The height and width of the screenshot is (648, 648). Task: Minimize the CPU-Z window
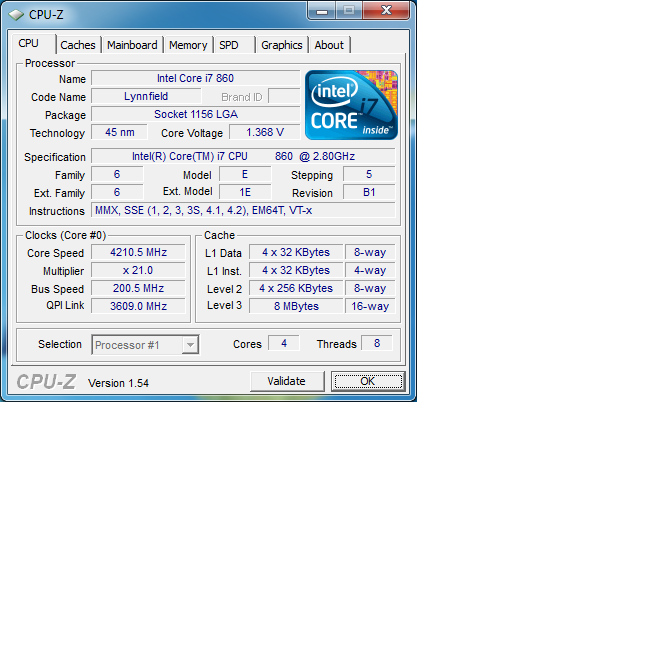[322, 10]
